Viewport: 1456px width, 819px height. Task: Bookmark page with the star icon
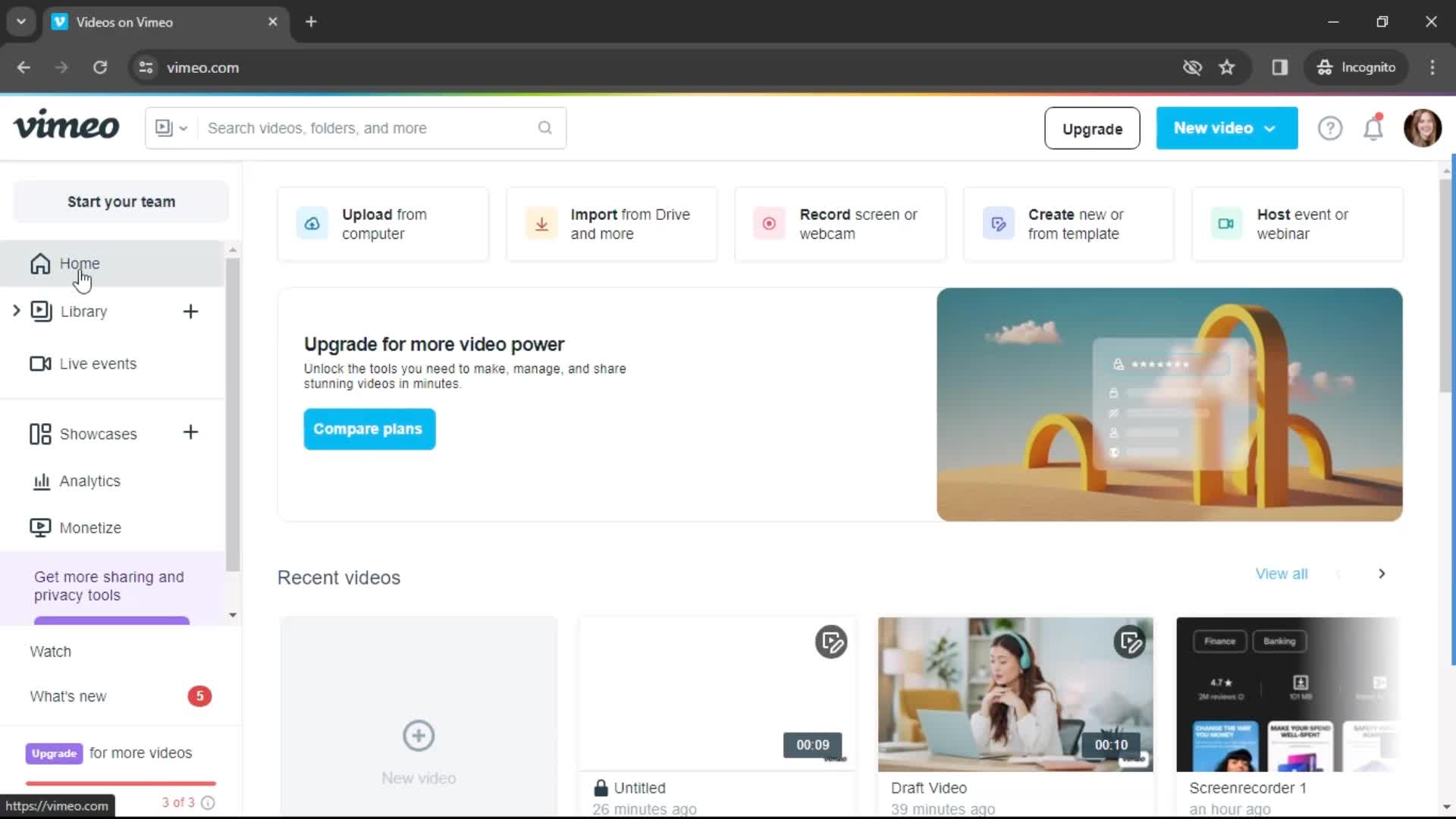(1226, 67)
